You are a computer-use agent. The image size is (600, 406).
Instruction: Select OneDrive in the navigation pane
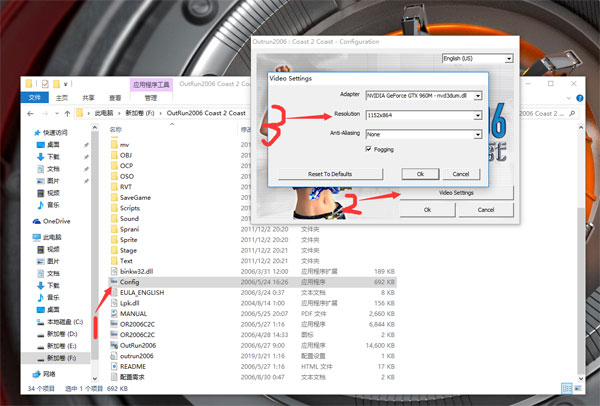[57, 221]
